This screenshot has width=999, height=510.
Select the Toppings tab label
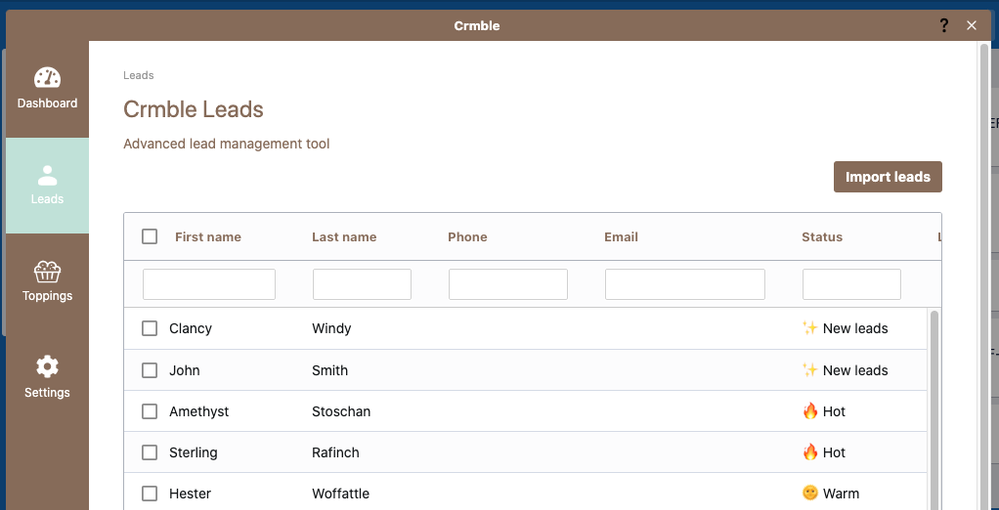47,296
